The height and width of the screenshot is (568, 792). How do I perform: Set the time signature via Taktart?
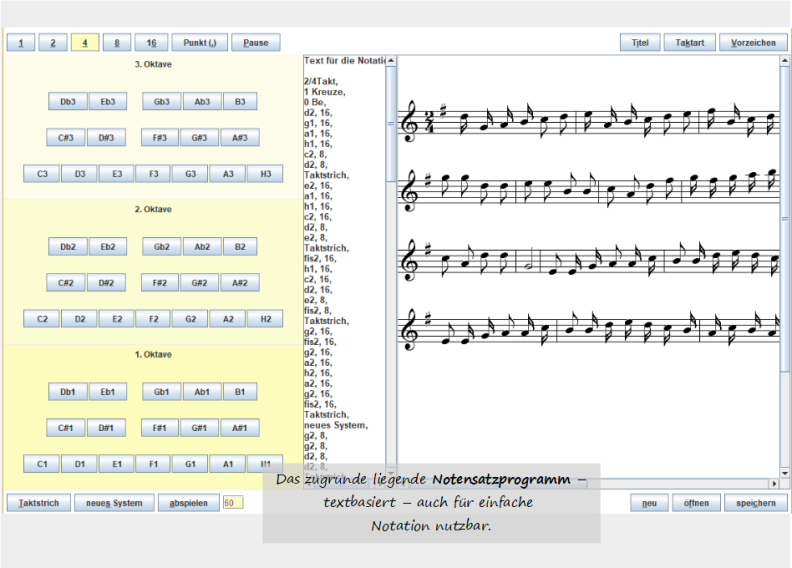[x=689, y=43]
